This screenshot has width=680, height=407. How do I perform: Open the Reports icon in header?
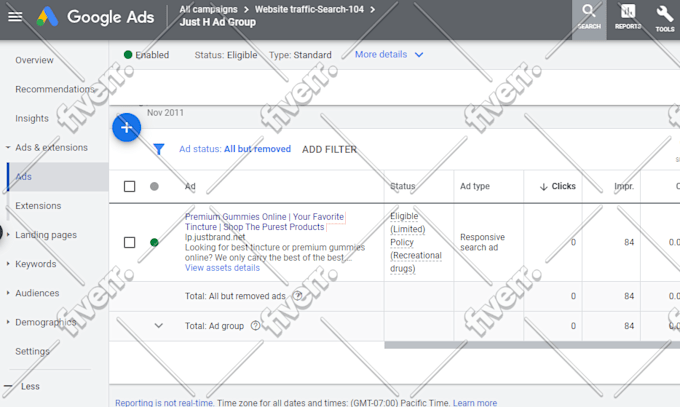[x=628, y=17]
